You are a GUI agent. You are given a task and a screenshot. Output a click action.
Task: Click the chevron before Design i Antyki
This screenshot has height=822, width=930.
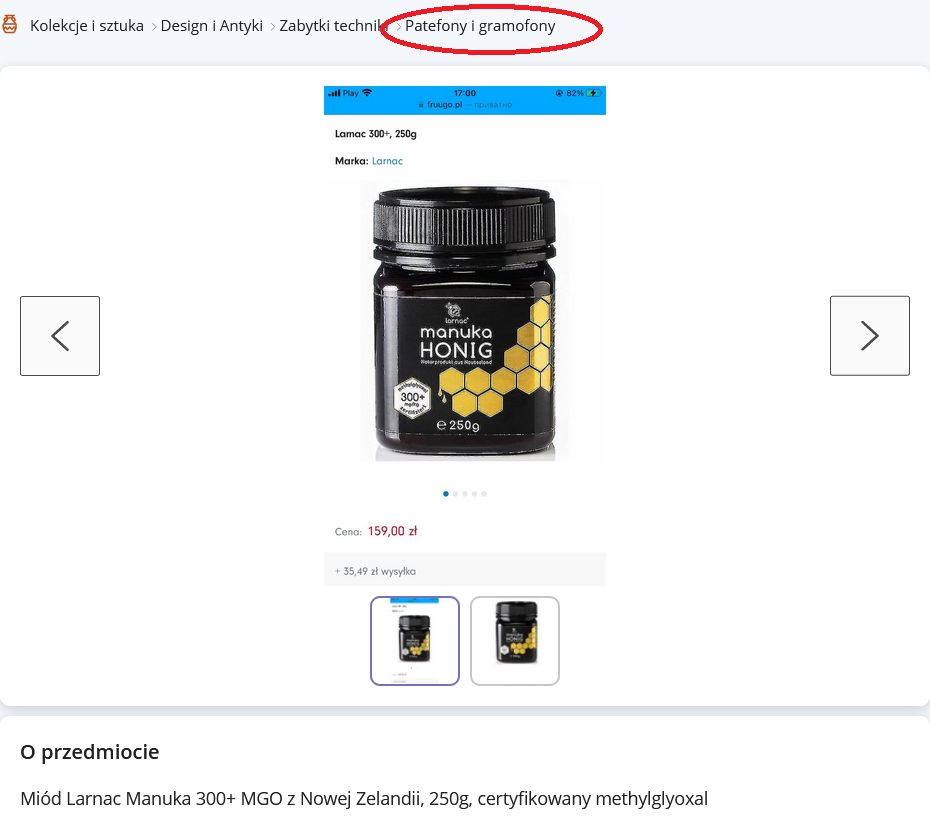(154, 27)
